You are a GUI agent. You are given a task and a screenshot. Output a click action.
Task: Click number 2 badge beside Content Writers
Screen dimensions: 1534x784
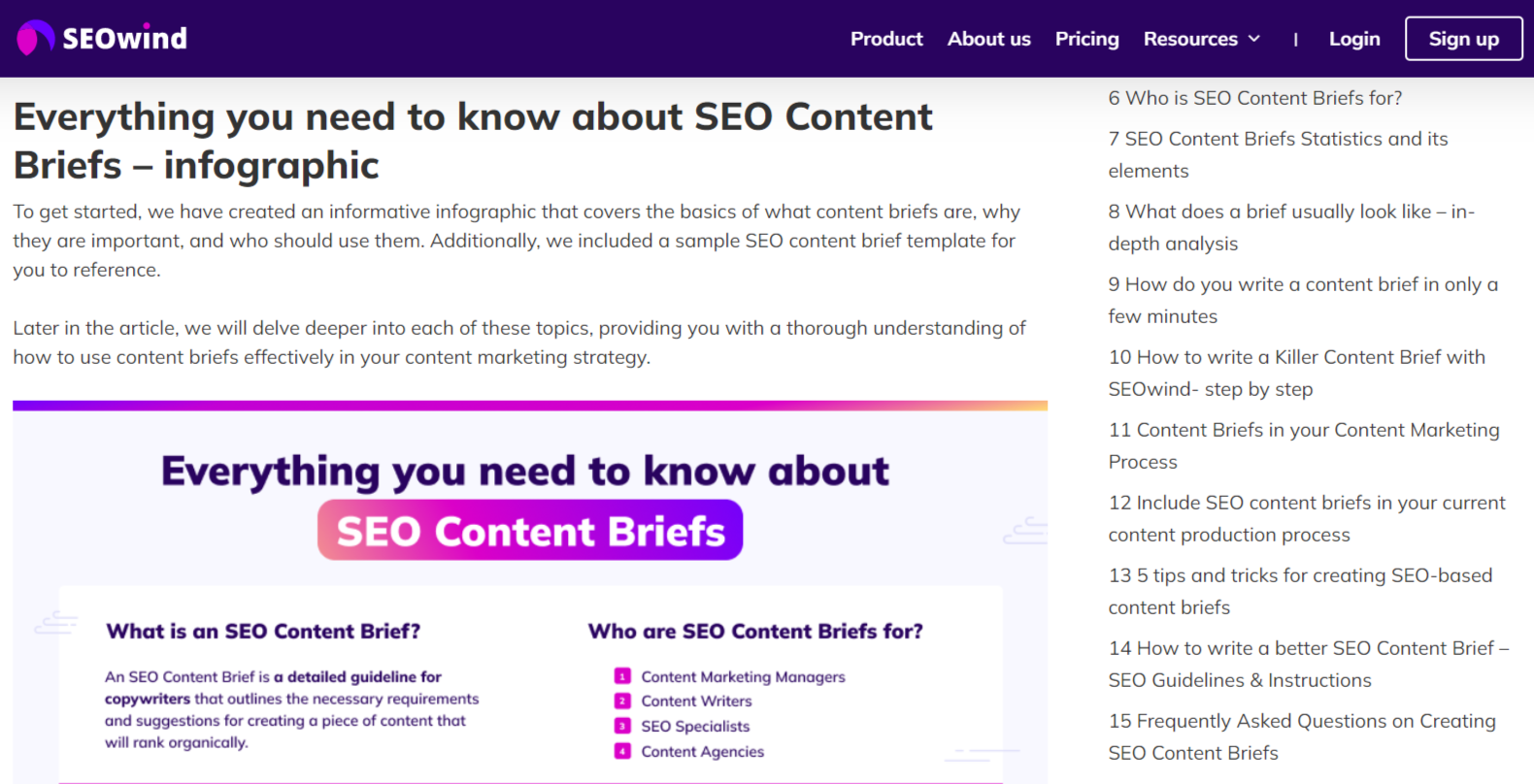click(x=622, y=701)
